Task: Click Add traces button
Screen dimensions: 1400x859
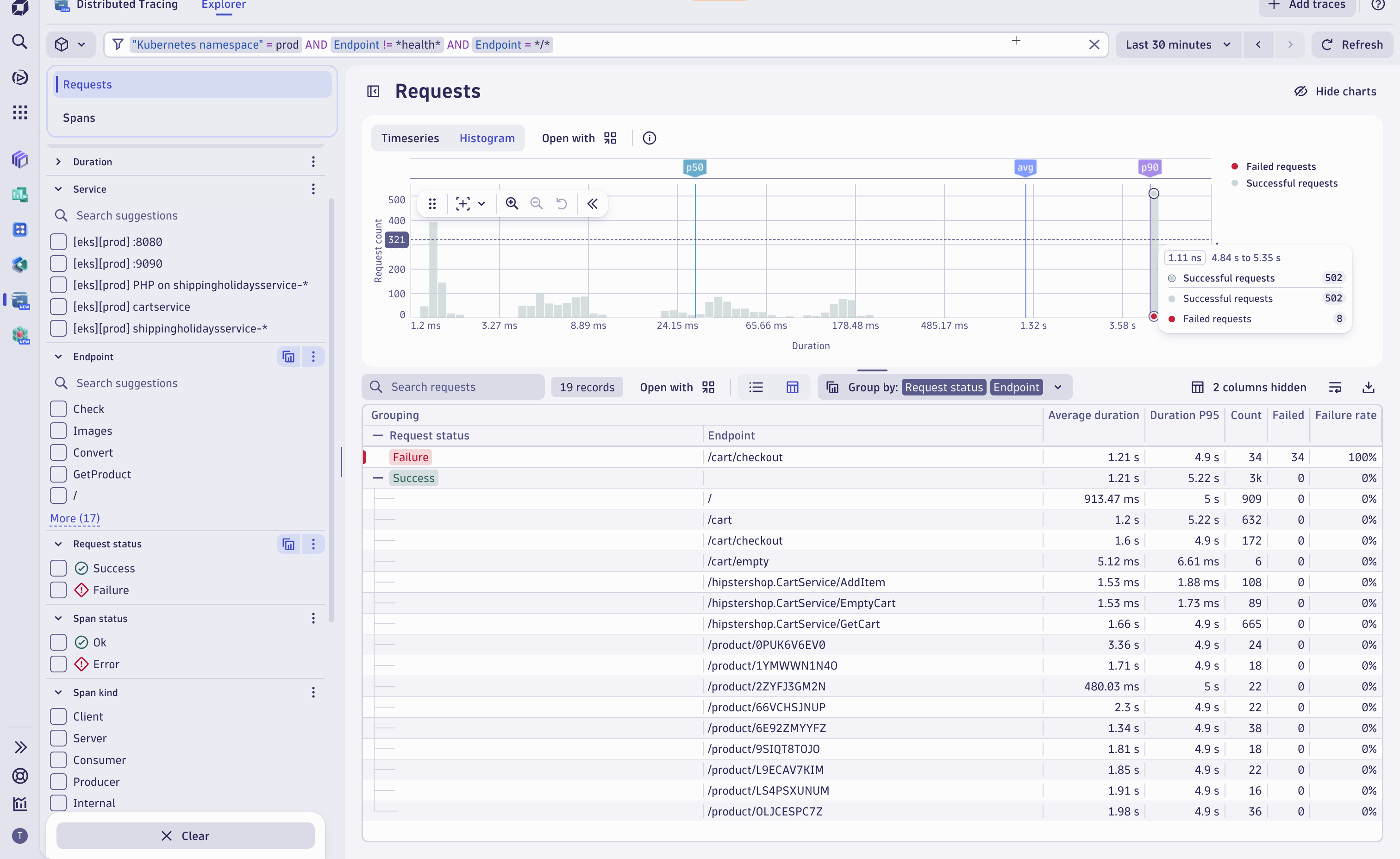Action: (x=1307, y=5)
